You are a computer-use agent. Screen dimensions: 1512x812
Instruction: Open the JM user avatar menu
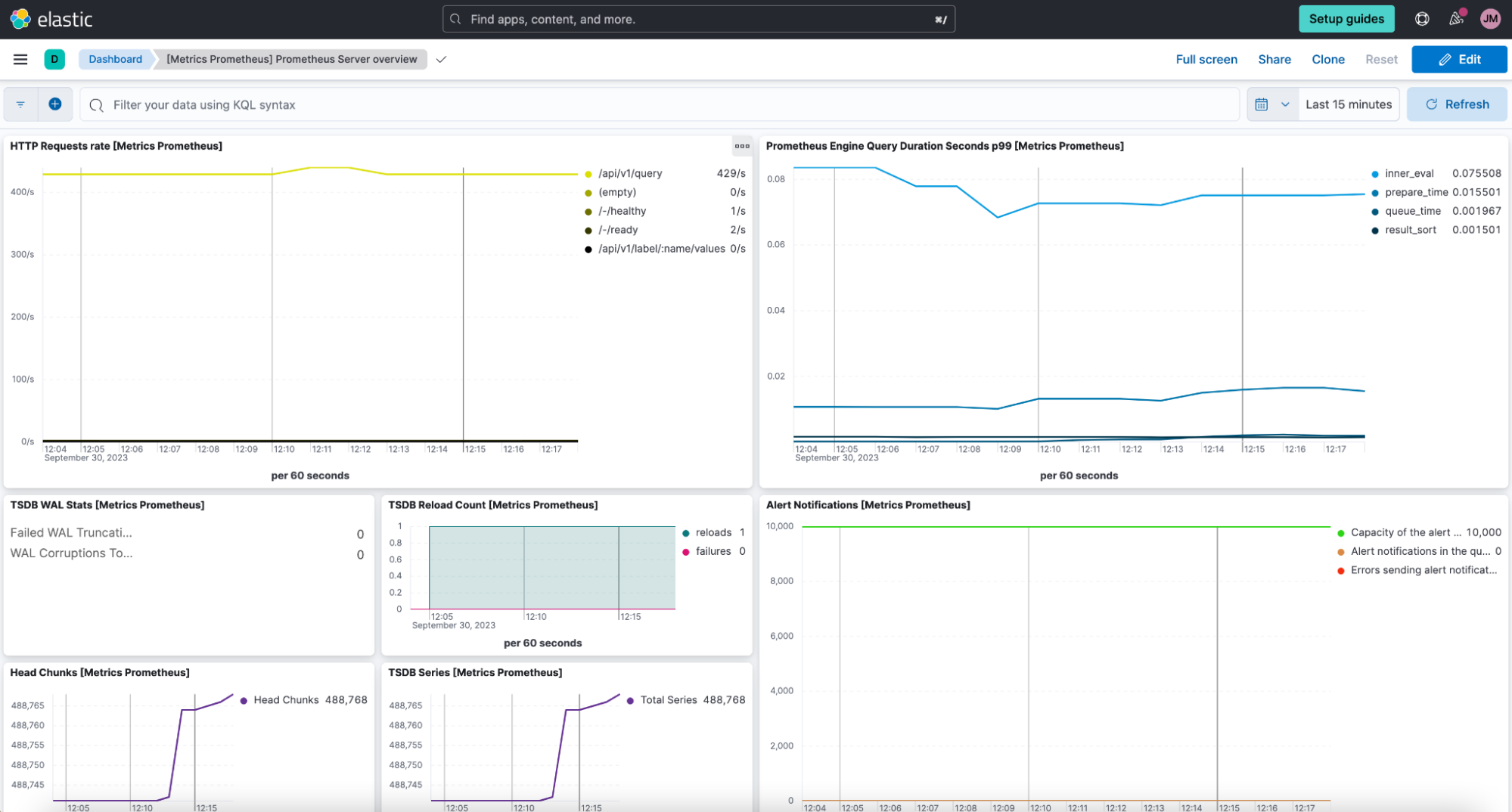pos(1490,19)
